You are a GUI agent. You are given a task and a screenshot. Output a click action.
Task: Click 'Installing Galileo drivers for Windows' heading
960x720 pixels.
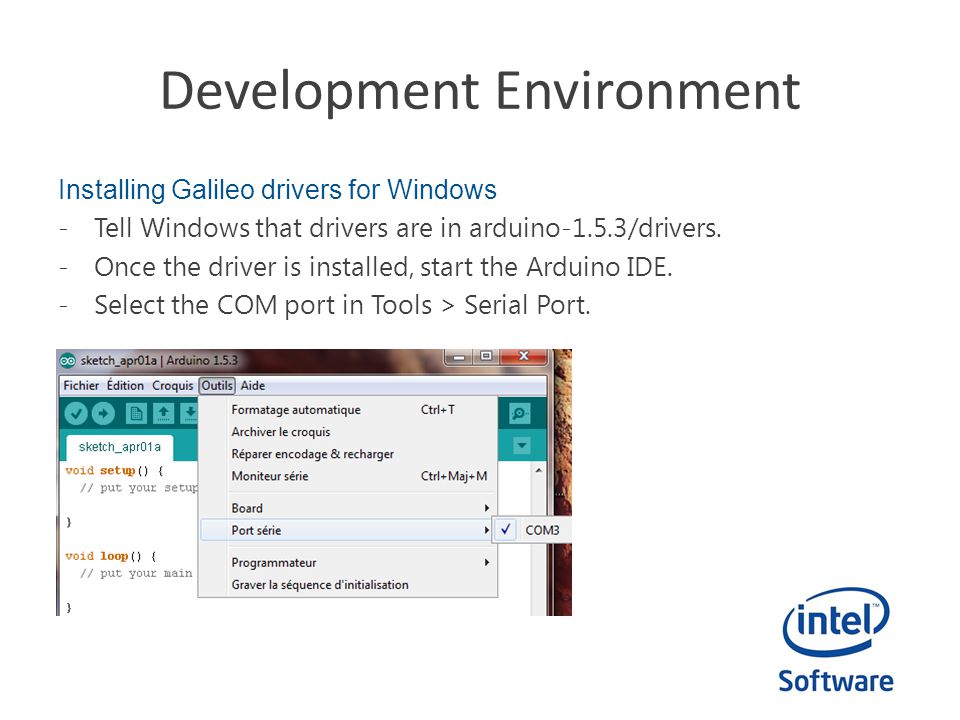(x=277, y=190)
